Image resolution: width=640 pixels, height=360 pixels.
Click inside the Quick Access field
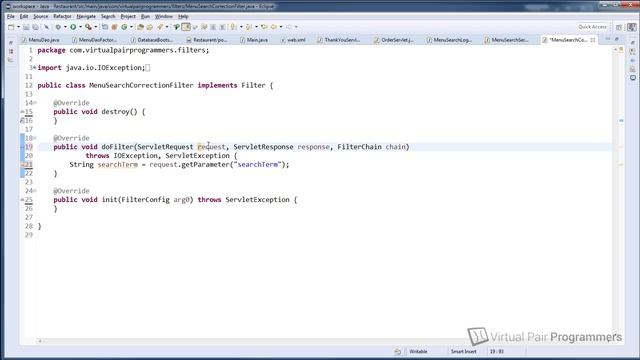(x=592, y=27)
